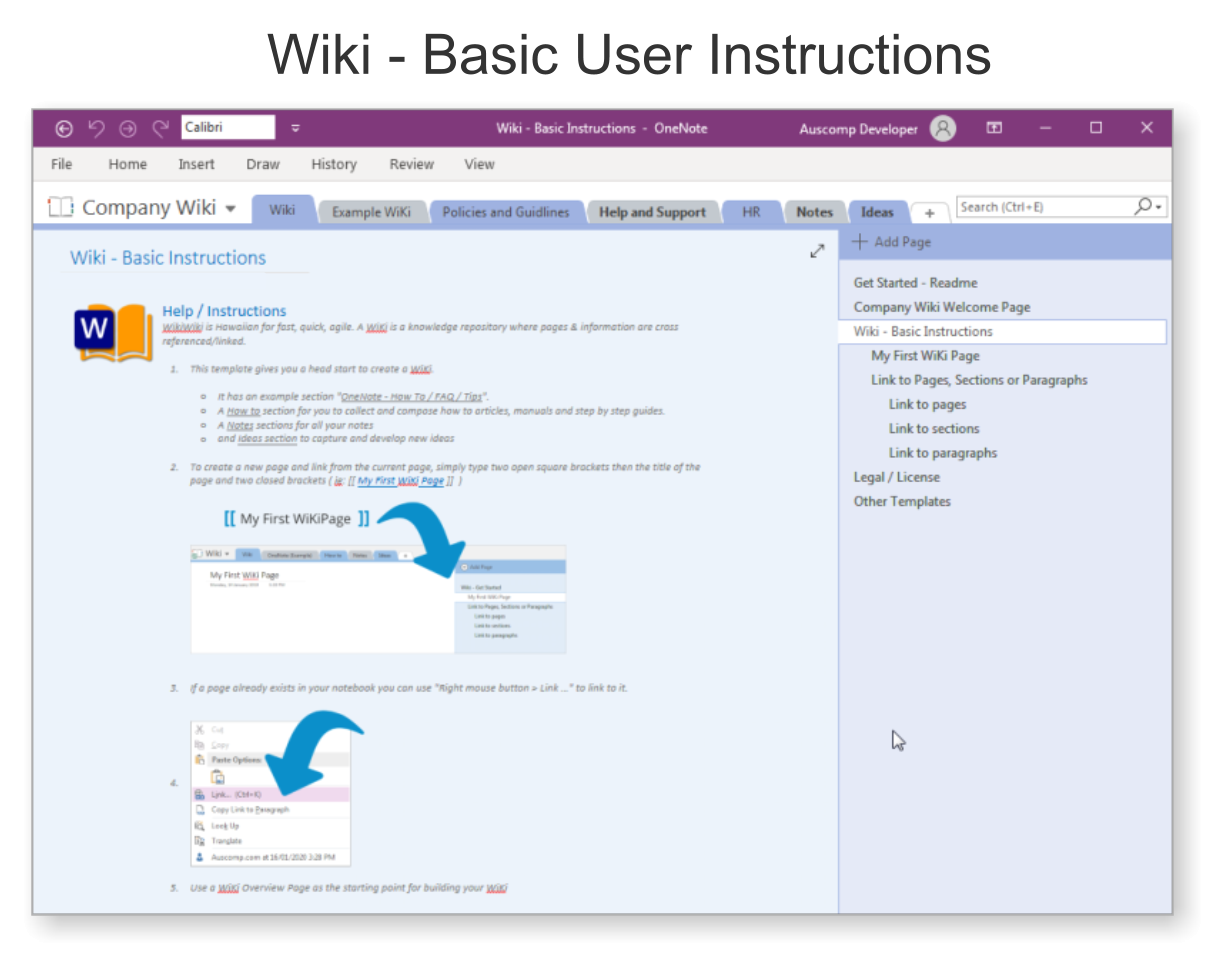This screenshot has height=980, width=1225.
Task: Open the Ideas section tab
Action: (877, 212)
